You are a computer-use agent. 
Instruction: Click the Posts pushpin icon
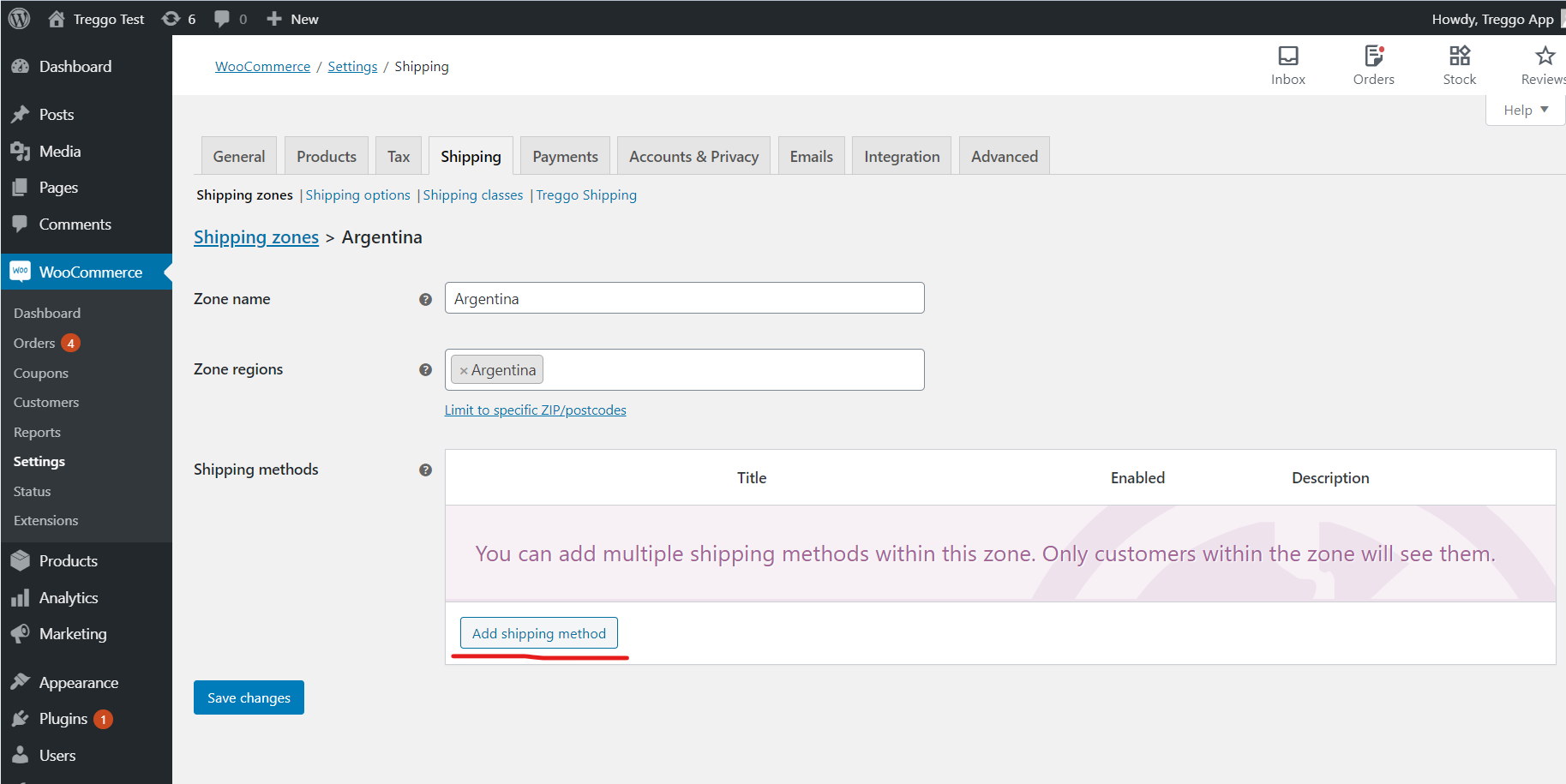(x=21, y=114)
